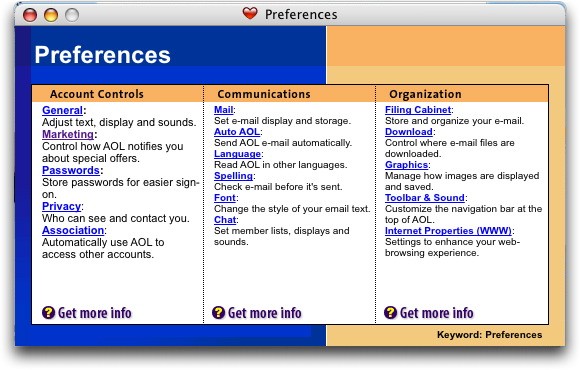The image size is (580, 370).
Task: Open Font preferences
Action: click(x=225, y=198)
